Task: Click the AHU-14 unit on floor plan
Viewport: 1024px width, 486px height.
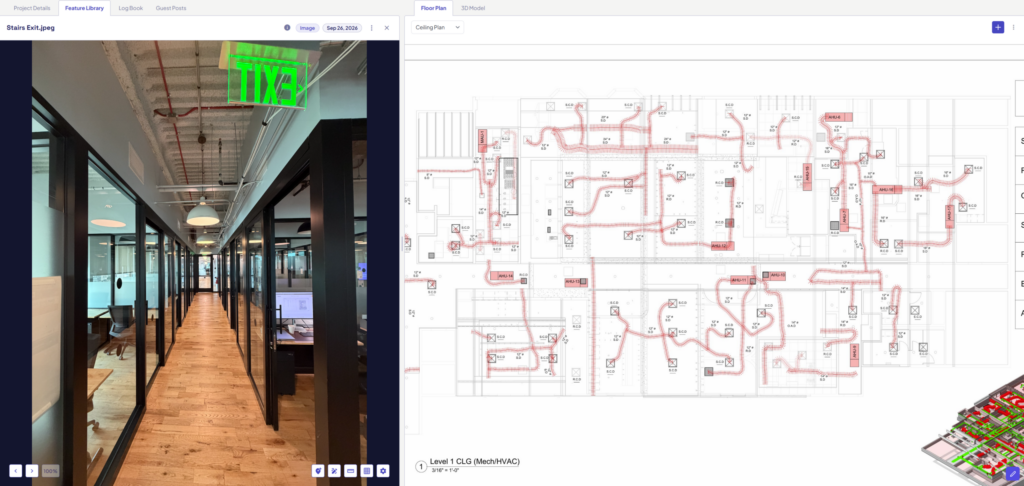Action: (502, 276)
